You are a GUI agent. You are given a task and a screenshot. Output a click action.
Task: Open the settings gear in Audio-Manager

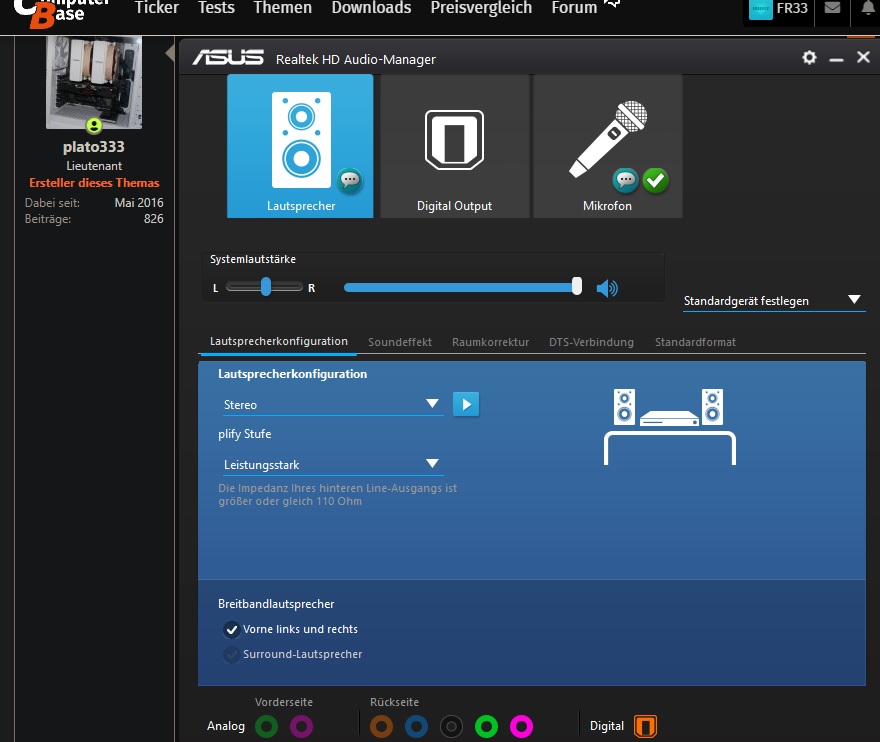click(x=809, y=57)
